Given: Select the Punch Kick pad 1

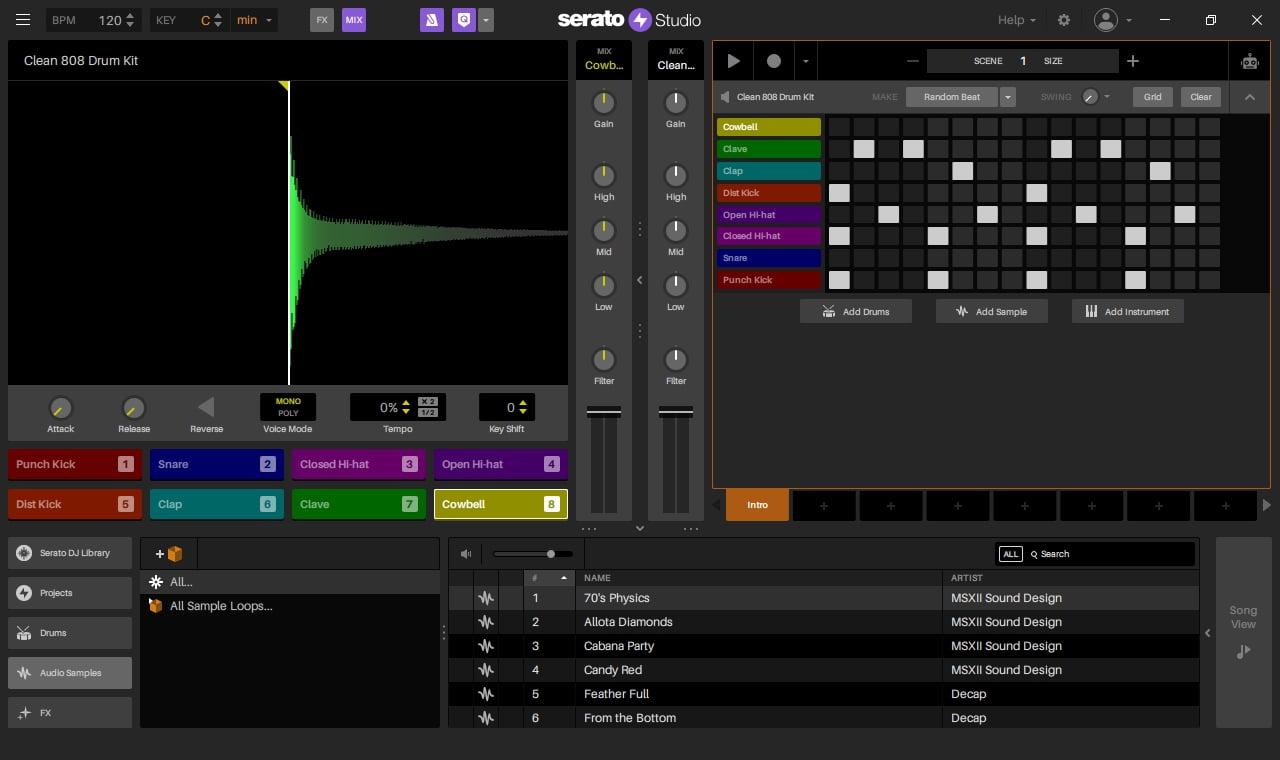Looking at the screenshot, I should 75,464.
